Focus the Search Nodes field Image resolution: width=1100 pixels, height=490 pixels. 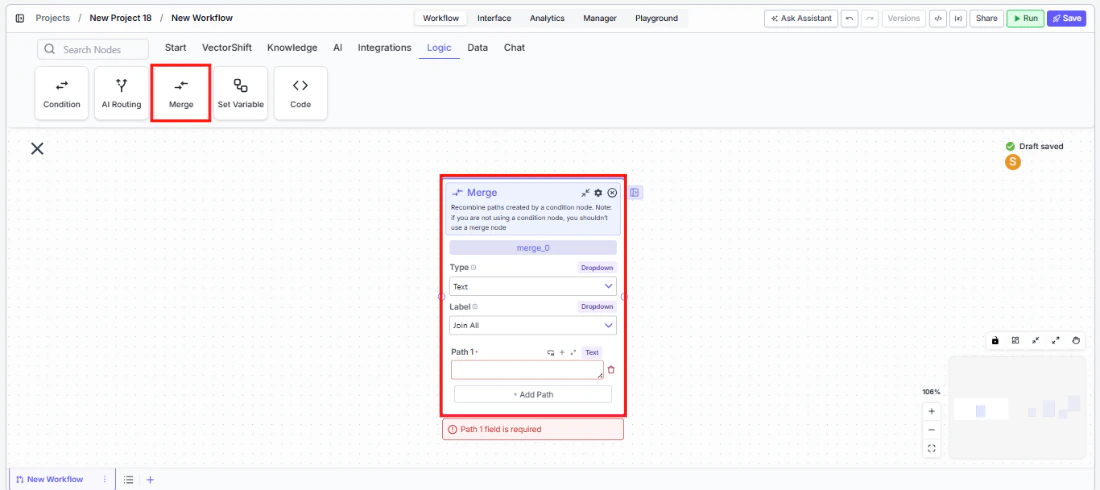[93, 49]
